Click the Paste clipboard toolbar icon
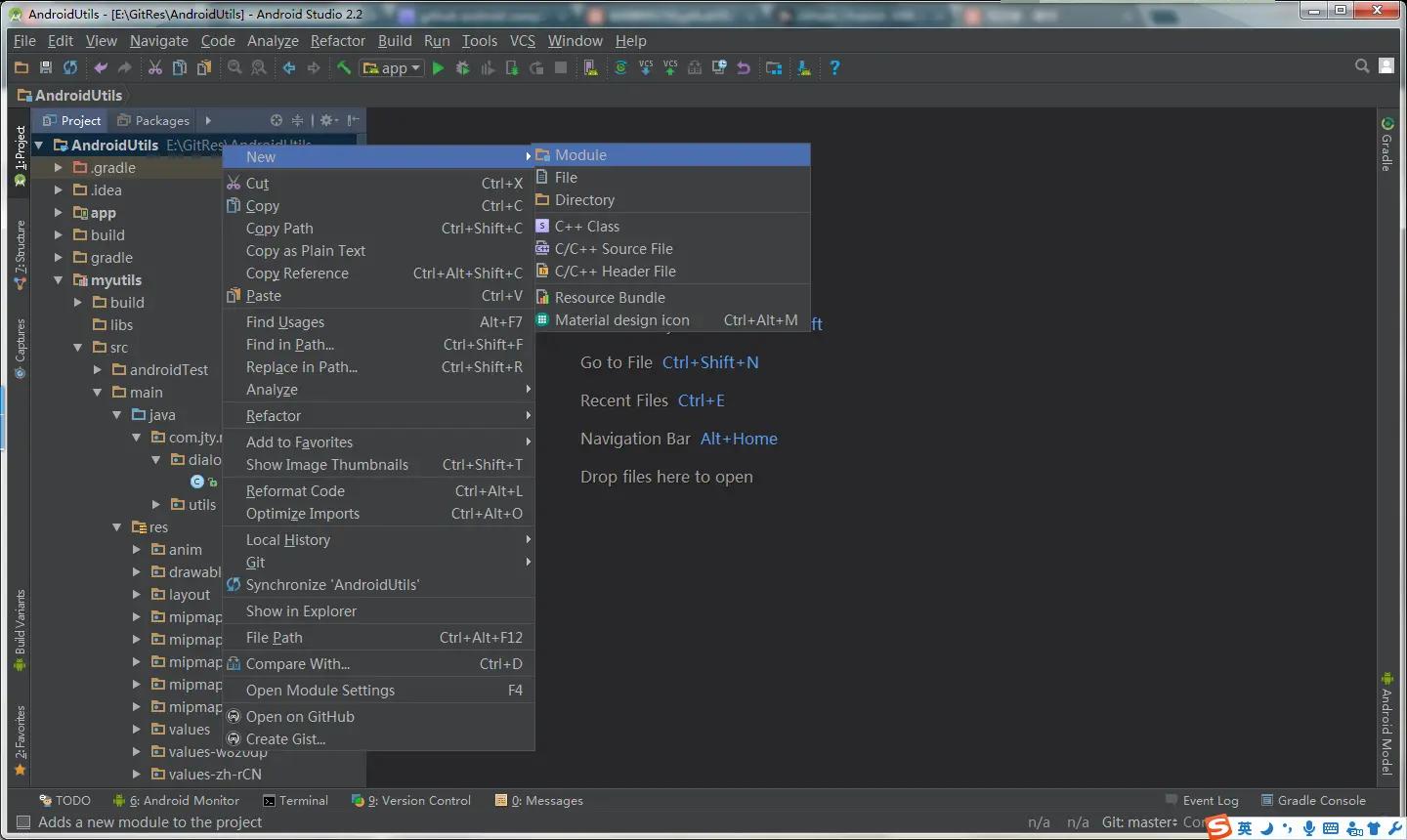 coord(203,67)
